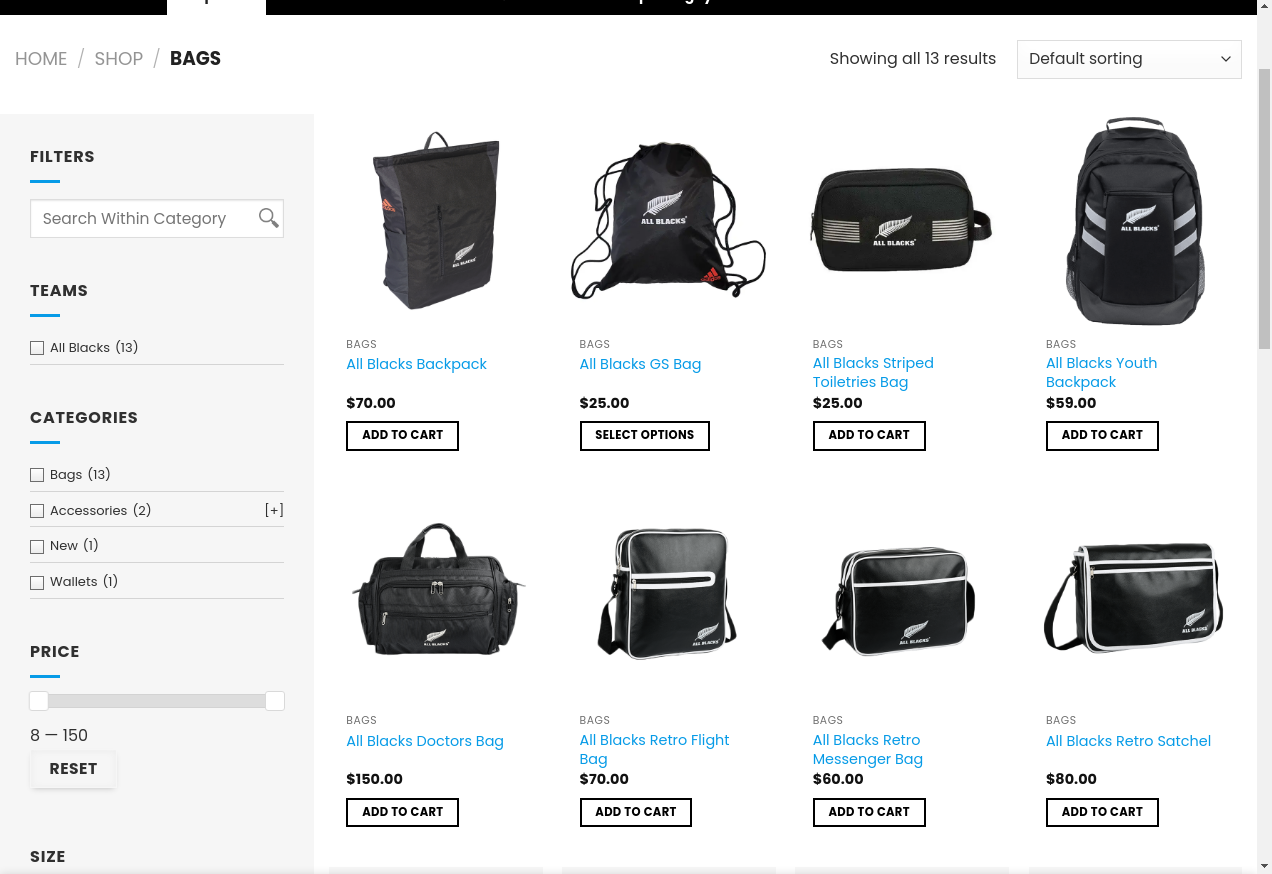Click the $150.00 Doctors Bag price

[x=374, y=779]
